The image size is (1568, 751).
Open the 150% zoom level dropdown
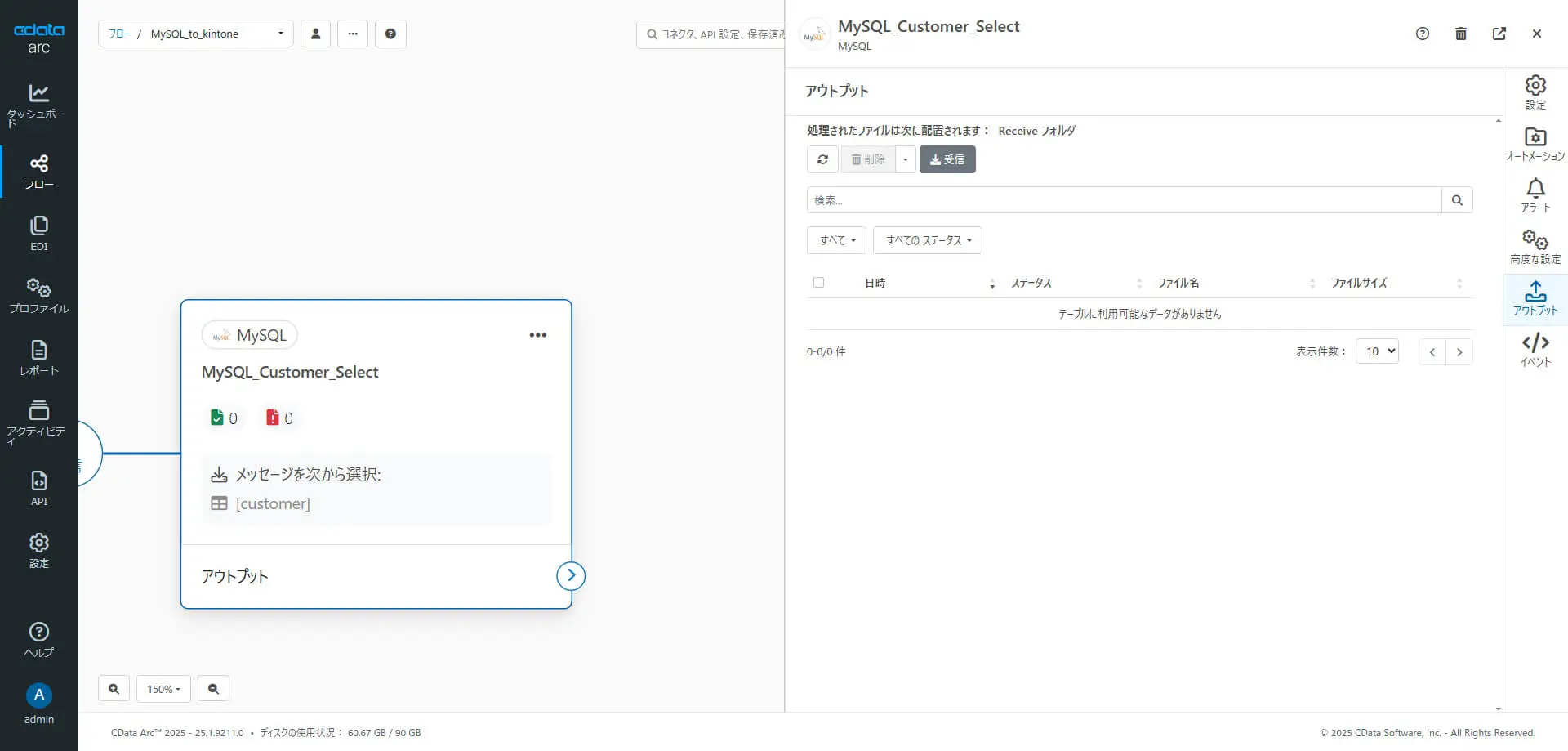(x=163, y=689)
